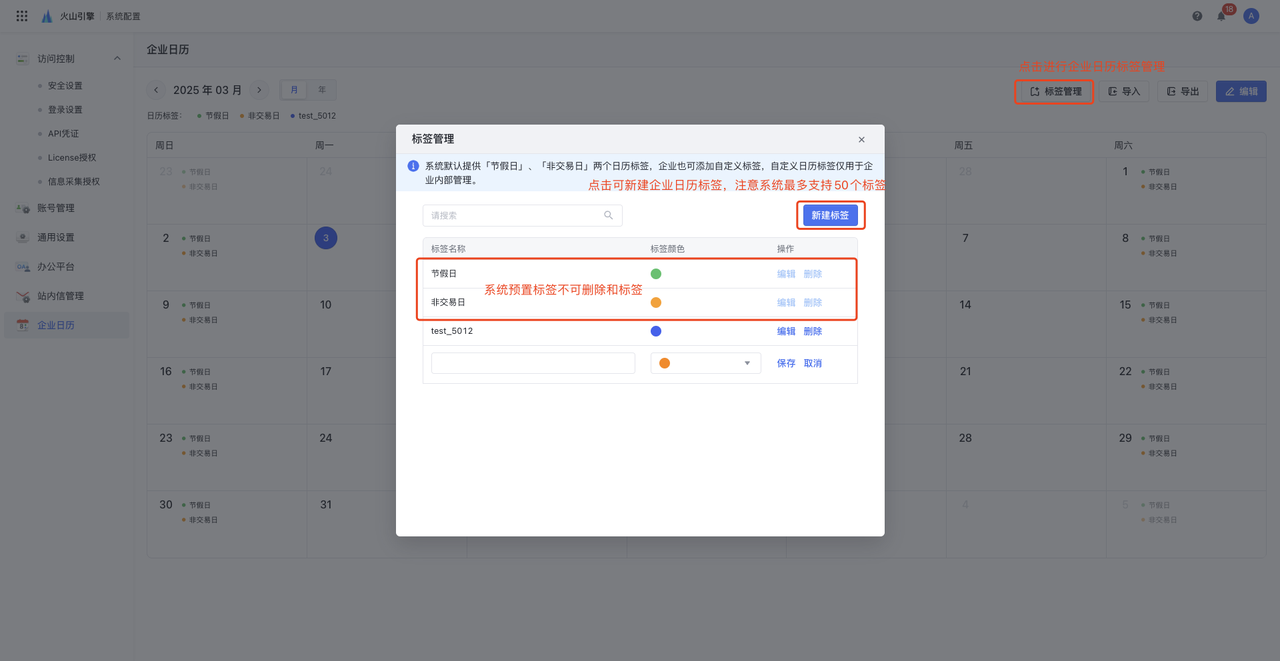Click the search magnifier icon in dialog
Image resolution: width=1280 pixels, height=661 pixels.
(608, 215)
